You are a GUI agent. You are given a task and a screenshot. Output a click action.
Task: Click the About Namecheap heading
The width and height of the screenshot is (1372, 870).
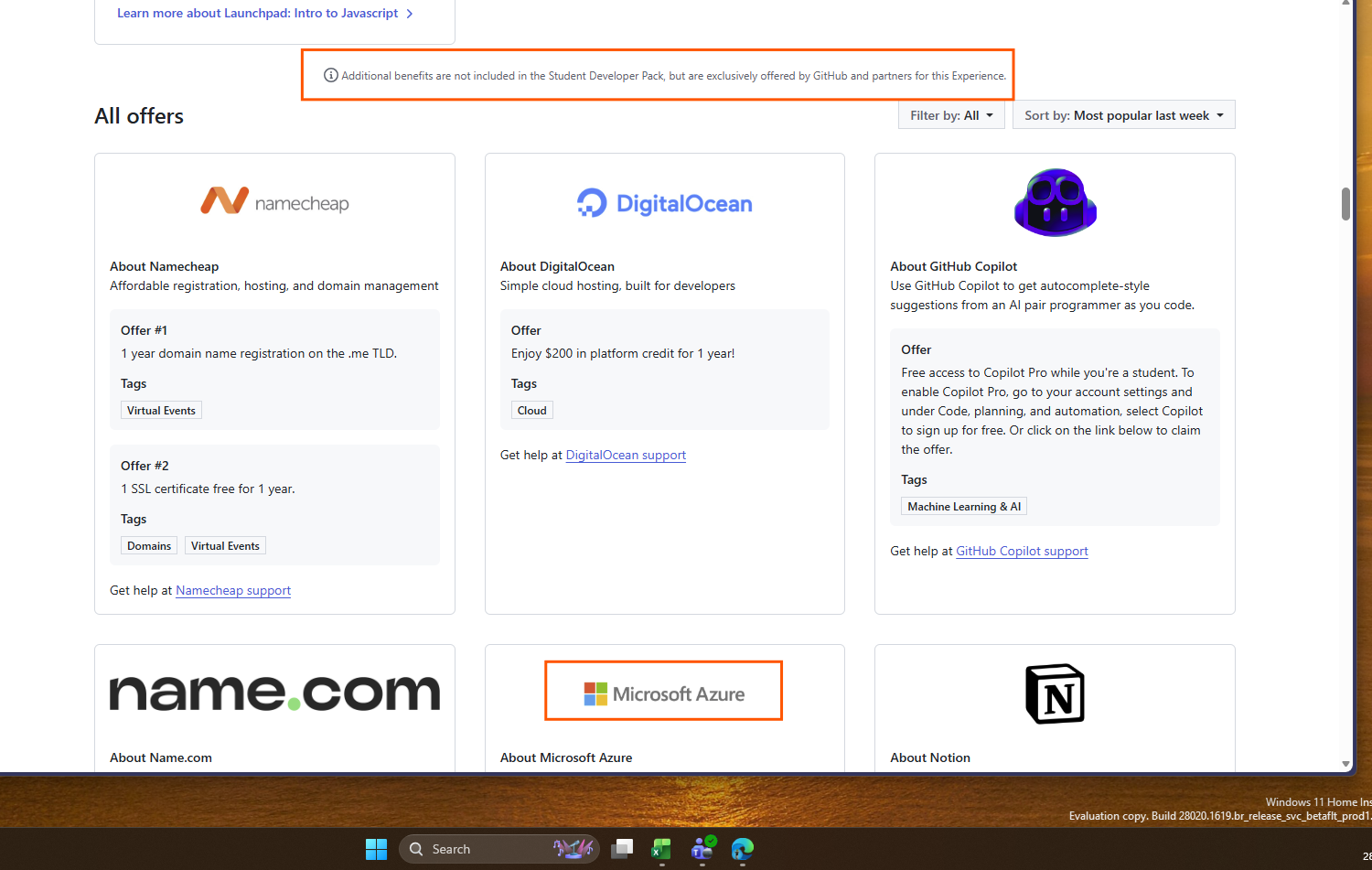[x=165, y=266]
